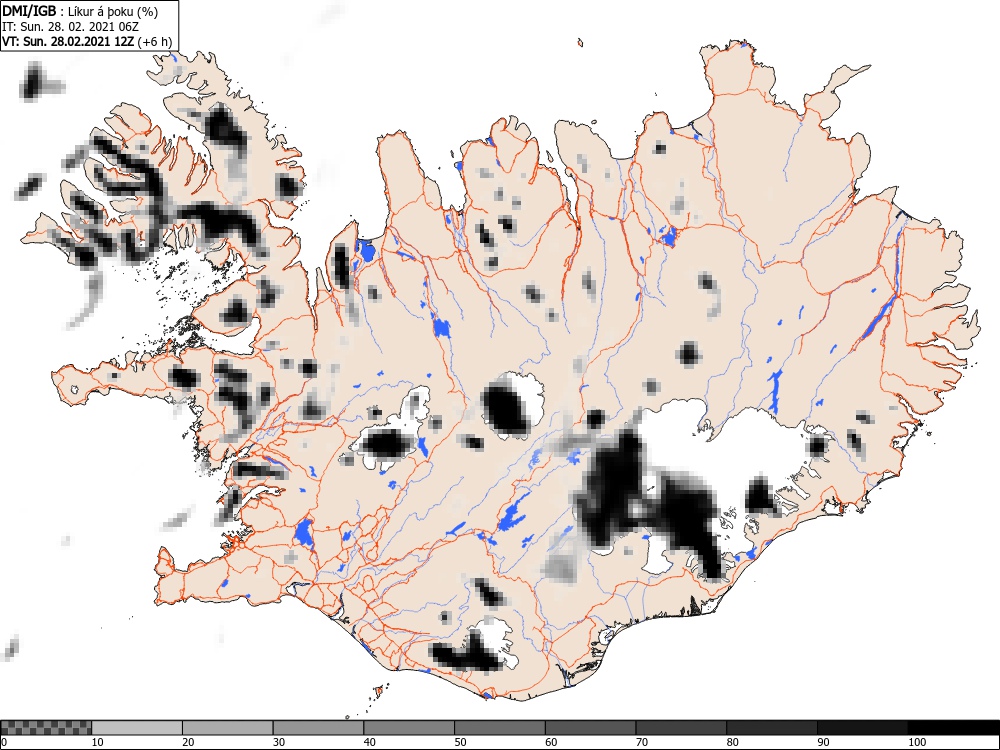Choose the 30–40 percent legend swatch

318,728
